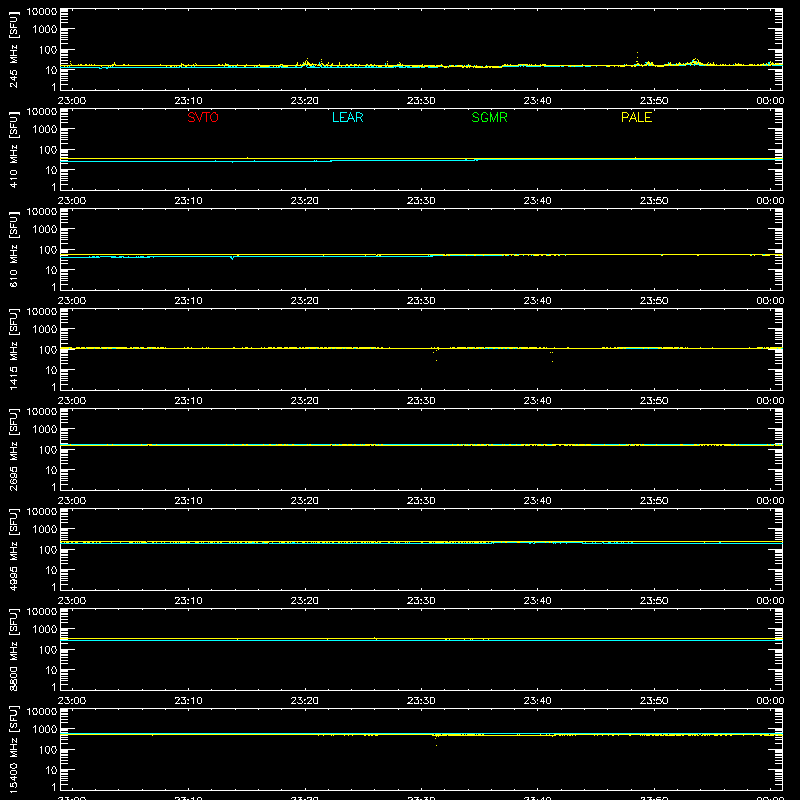Click 23:00 label below the 8800 MHz panel

pyautogui.click(x=71, y=701)
